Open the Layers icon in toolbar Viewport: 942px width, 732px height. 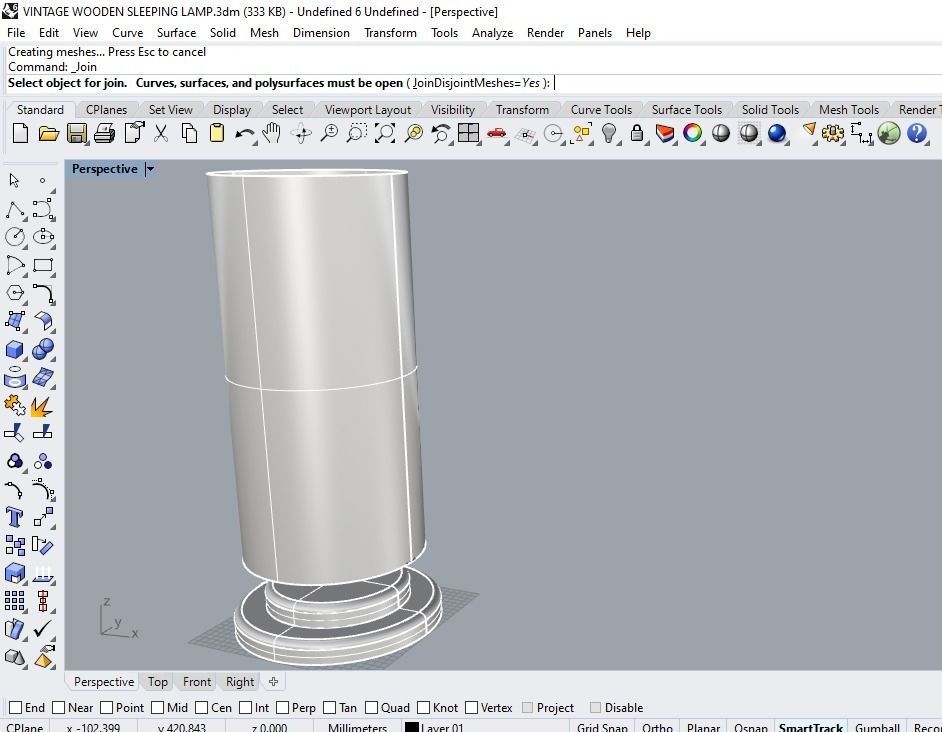(x=664, y=133)
